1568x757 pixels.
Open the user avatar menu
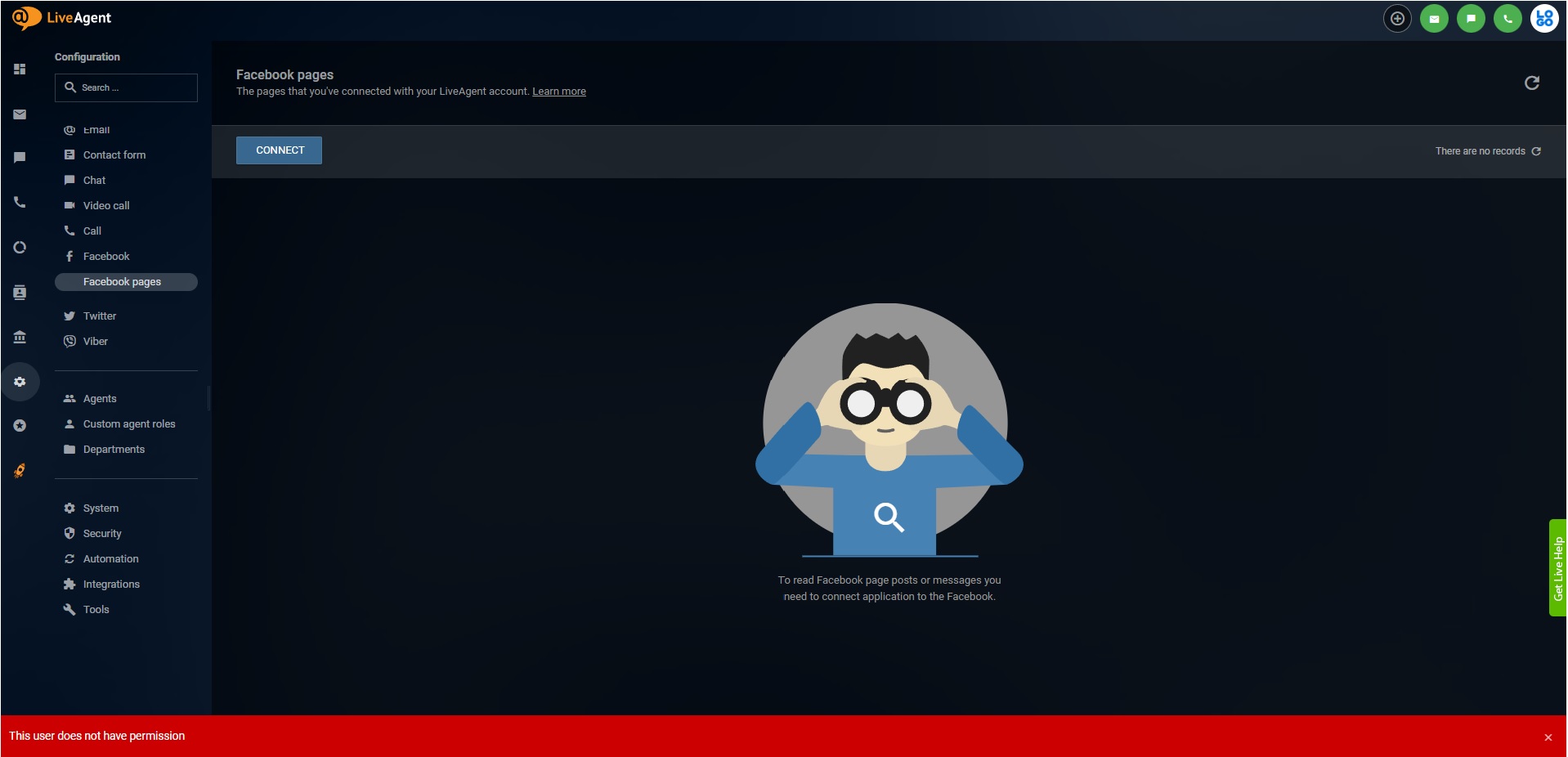pos(1544,19)
